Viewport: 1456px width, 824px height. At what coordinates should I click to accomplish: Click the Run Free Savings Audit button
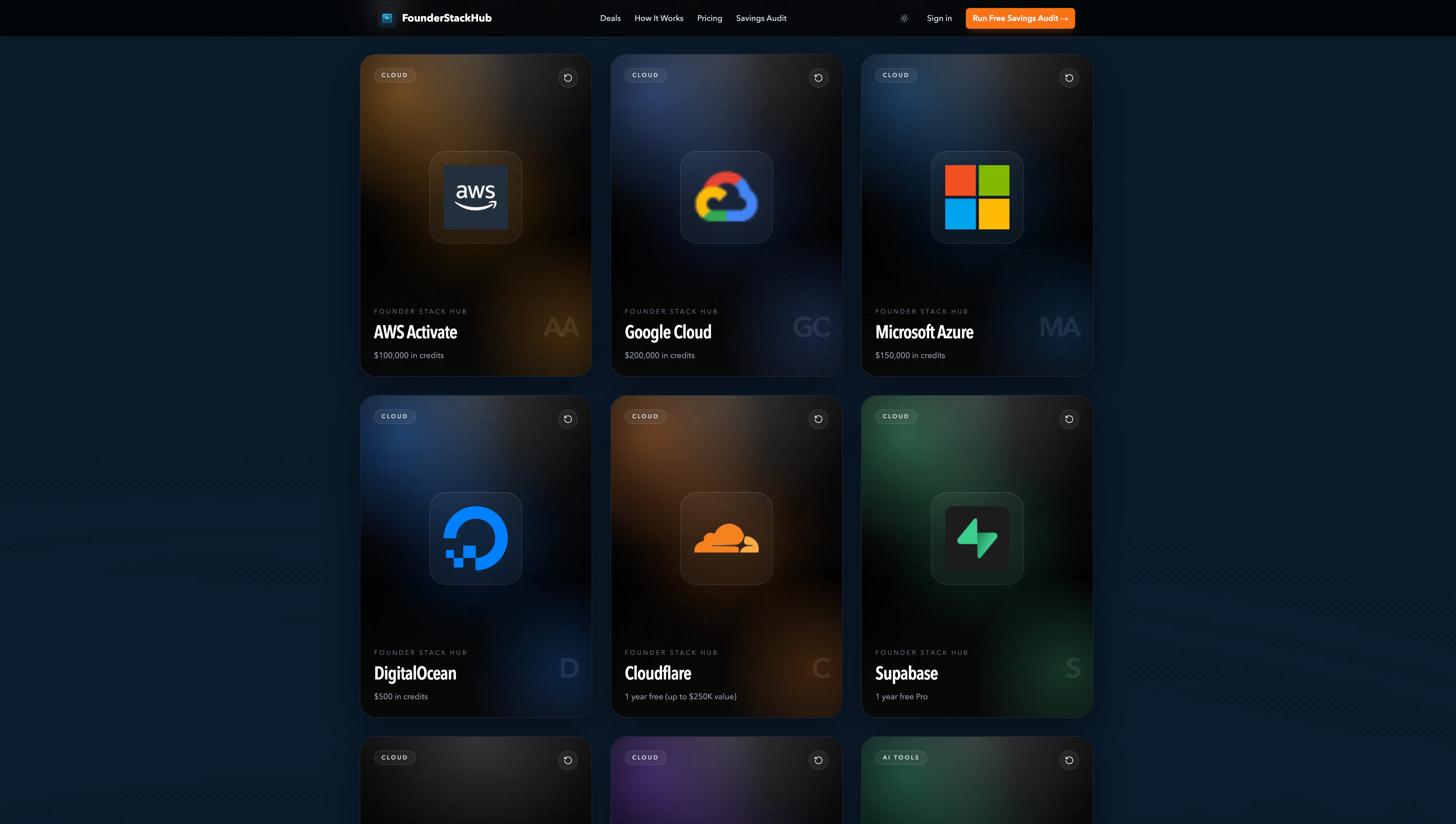click(x=1020, y=18)
